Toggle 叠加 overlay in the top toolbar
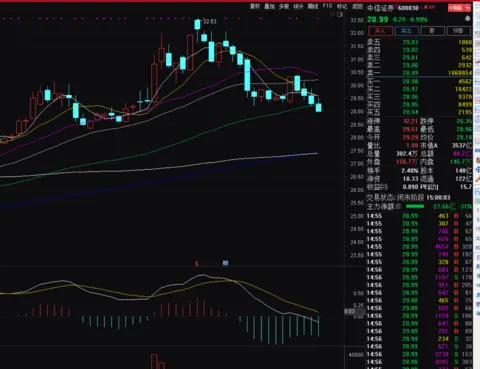 pyautogui.click(x=270, y=6)
